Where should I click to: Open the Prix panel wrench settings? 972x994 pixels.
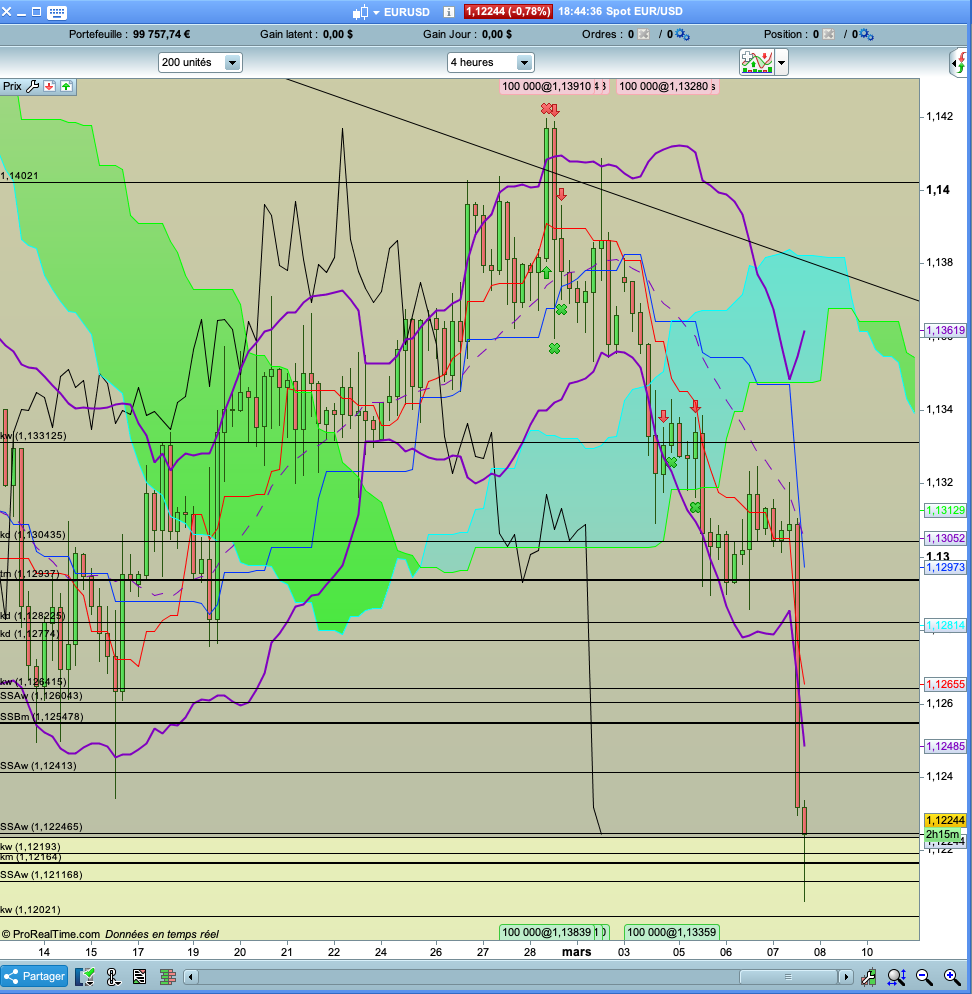coord(32,86)
